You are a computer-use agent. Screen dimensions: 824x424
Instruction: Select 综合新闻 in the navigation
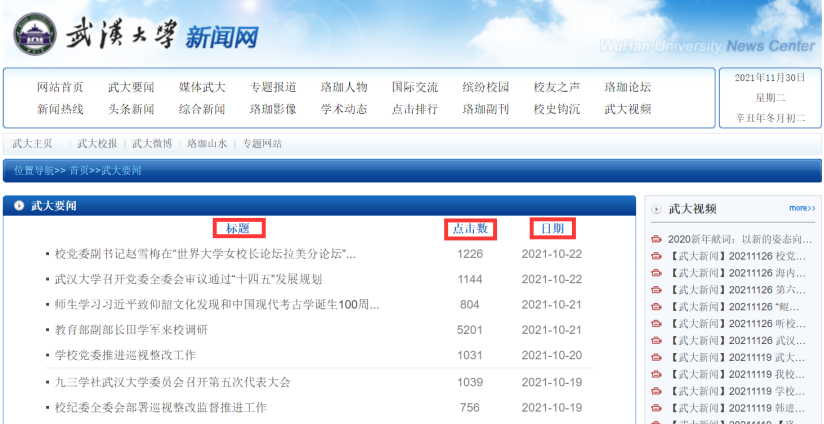point(202,109)
